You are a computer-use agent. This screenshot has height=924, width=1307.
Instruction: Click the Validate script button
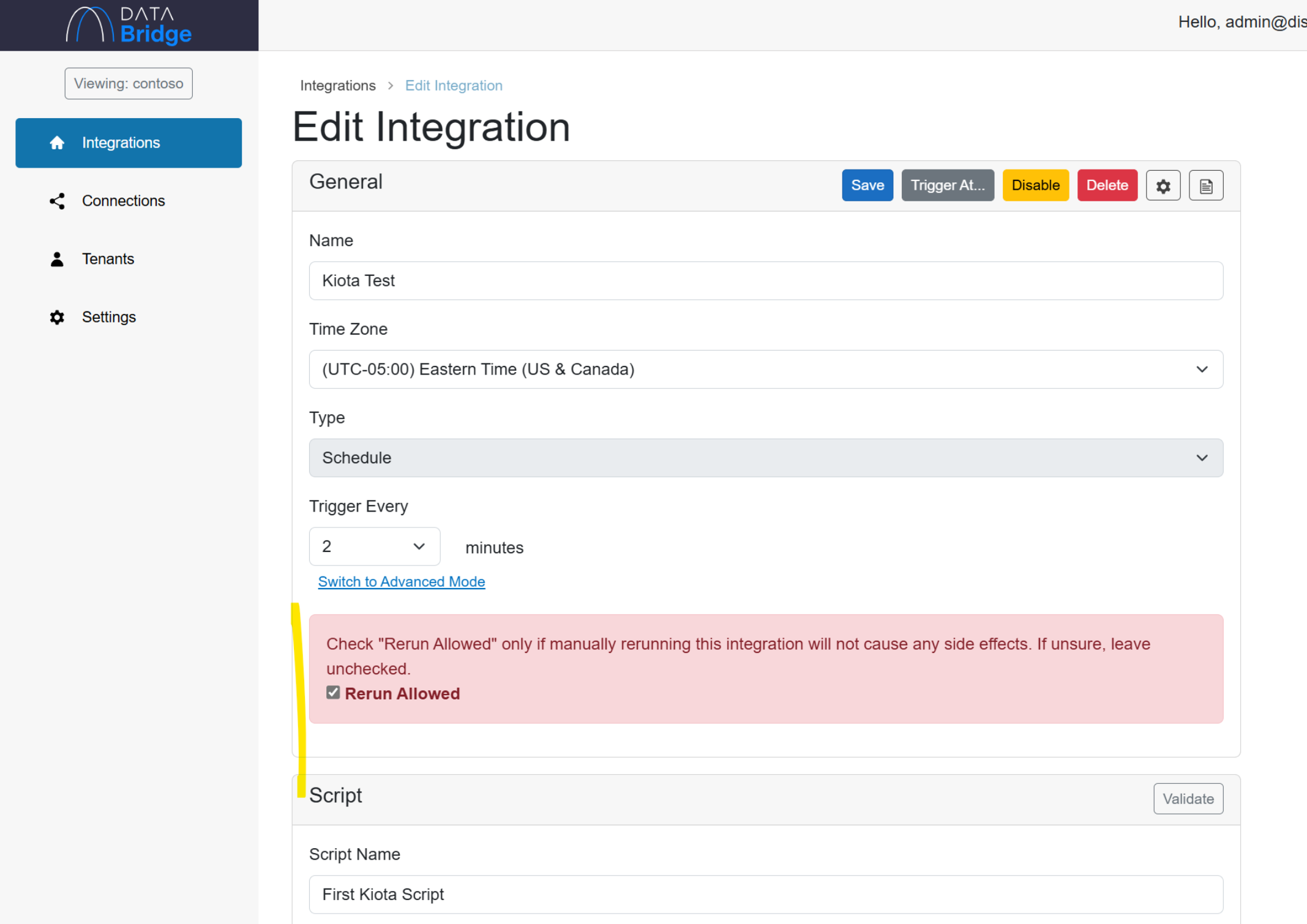pos(1188,799)
